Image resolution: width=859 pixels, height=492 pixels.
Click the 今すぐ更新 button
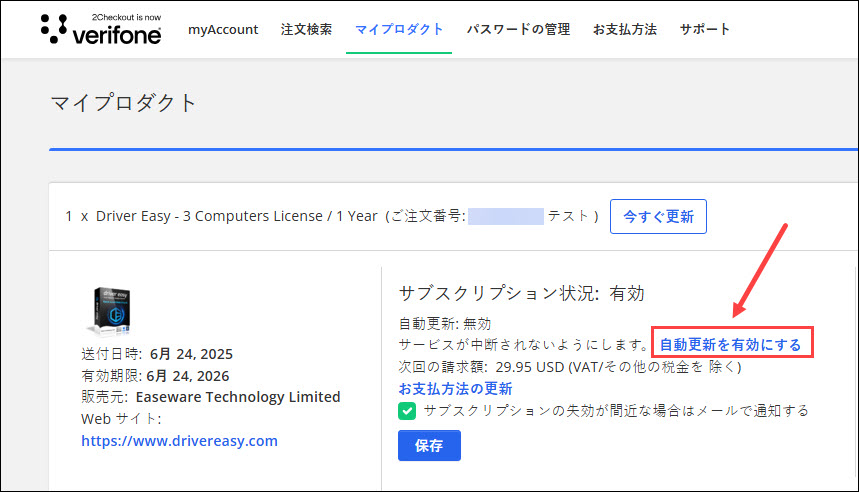(658, 216)
